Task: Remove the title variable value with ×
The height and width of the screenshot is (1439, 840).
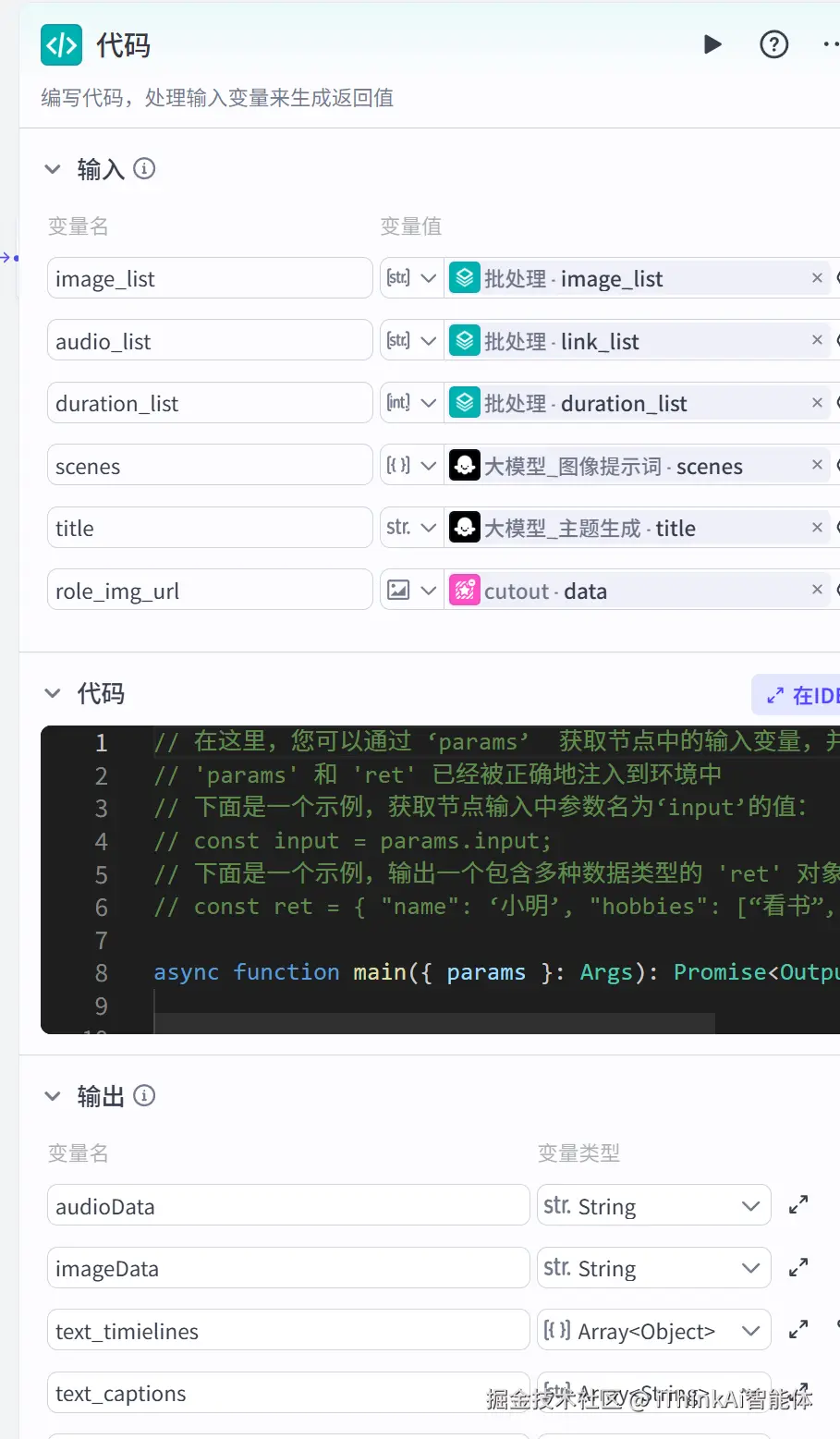Action: 817,527
